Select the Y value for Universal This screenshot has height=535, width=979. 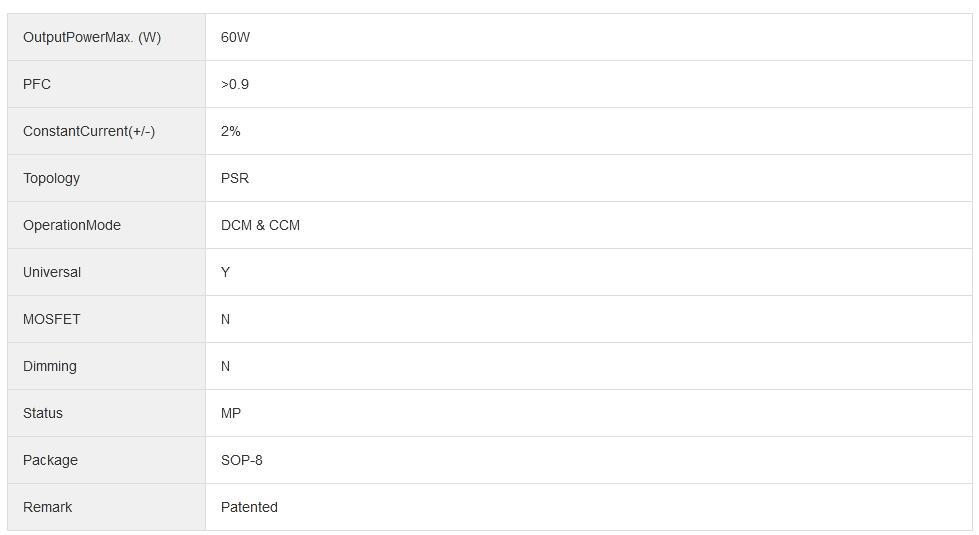coord(226,272)
